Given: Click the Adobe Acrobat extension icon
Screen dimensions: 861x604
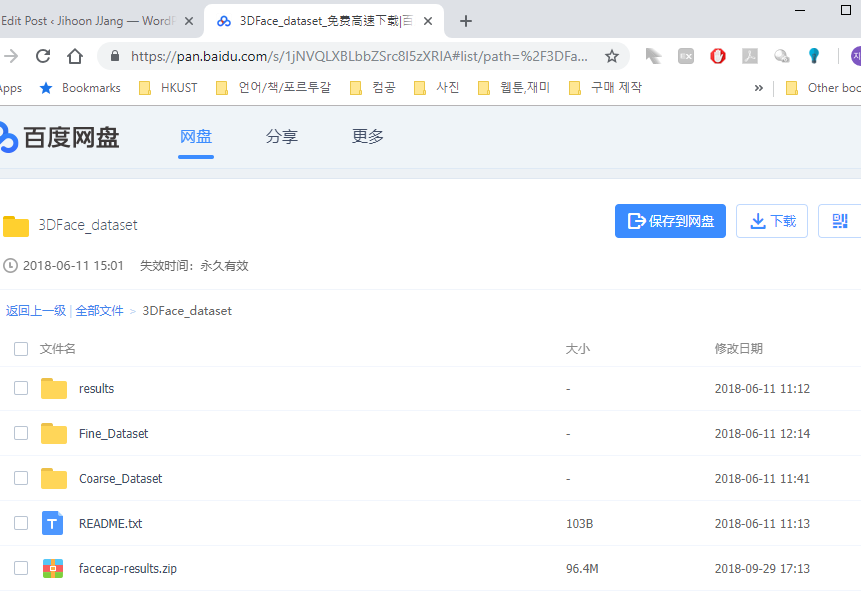Looking at the screenshot, I should [750, 57].
